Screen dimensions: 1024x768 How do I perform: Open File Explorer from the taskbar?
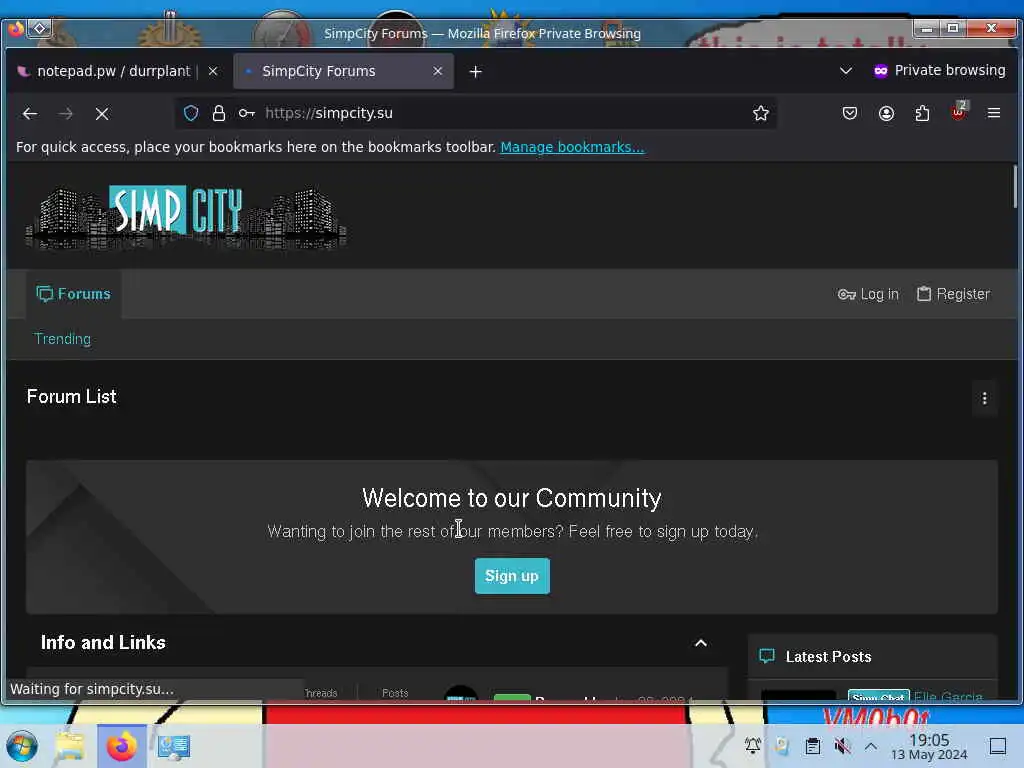(x=70, y=746)
